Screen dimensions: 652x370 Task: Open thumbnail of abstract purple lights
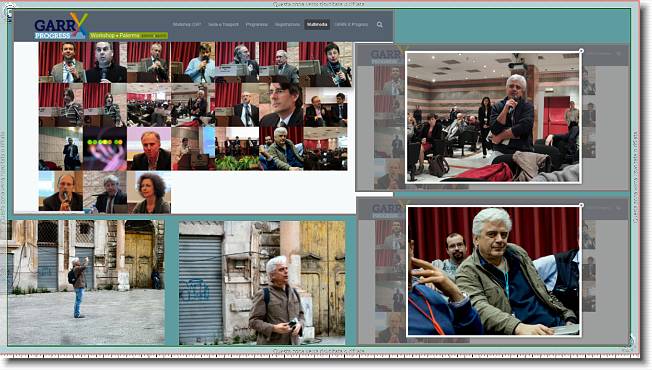(105, 148)
